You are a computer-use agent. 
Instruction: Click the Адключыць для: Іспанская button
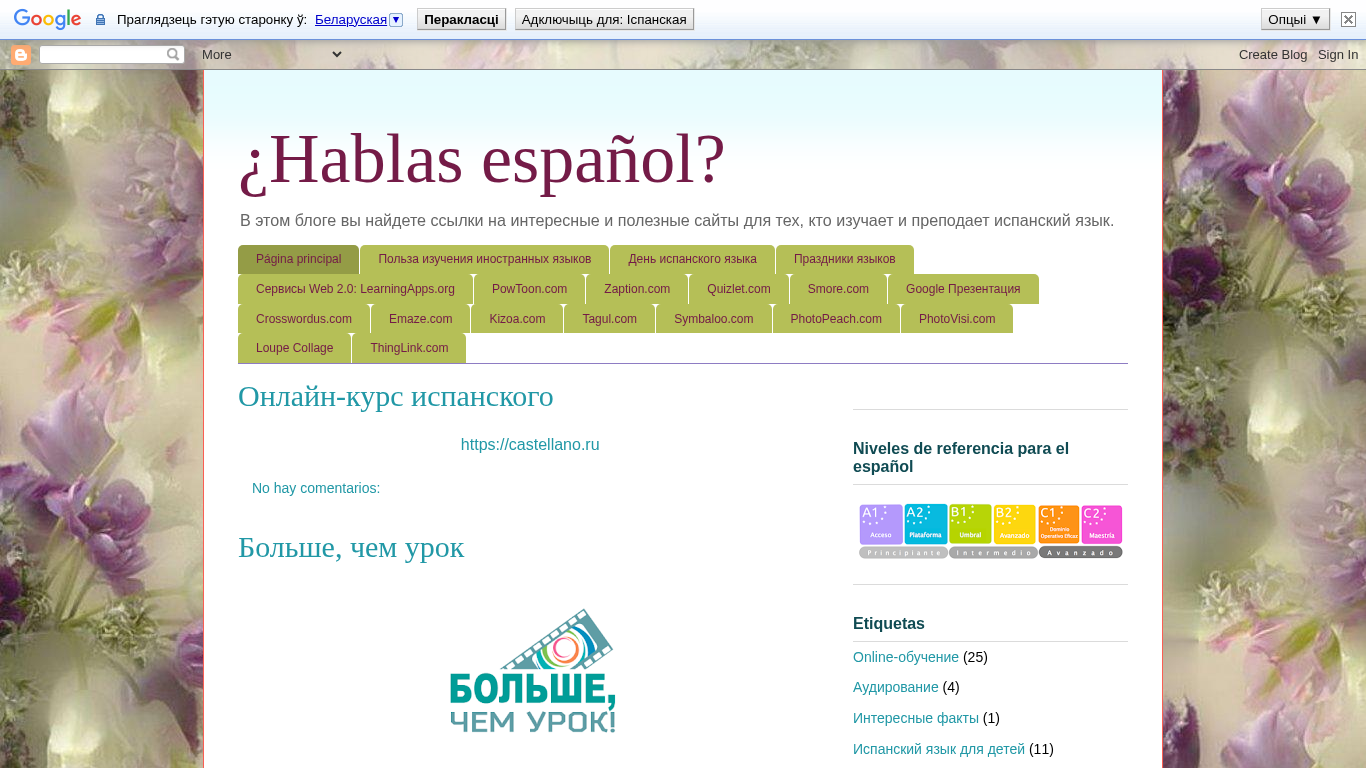pyautogui.click(x=604, y=19)
